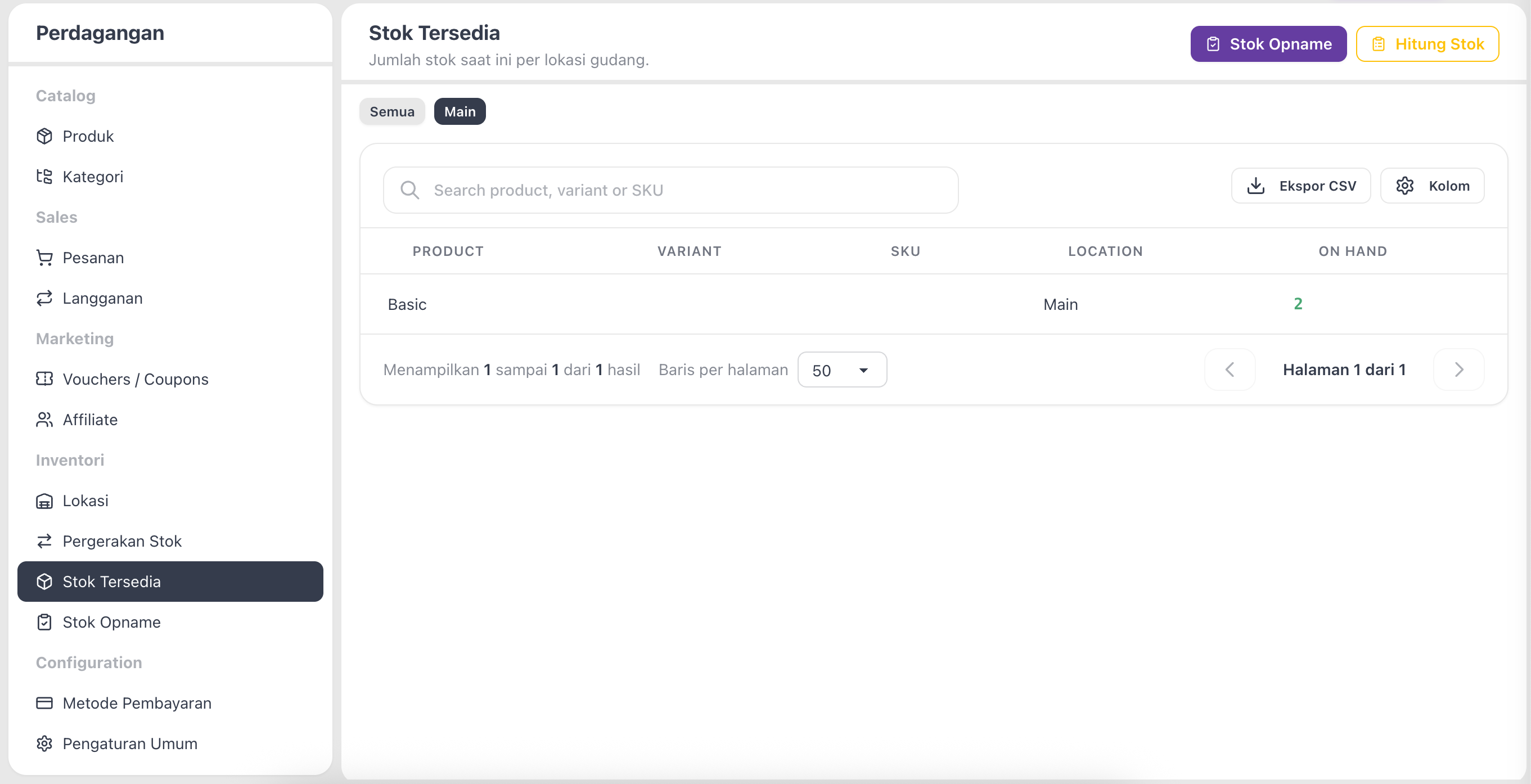
Task: Click the Pesanan shopping cart icon
Action: point(44,258)
